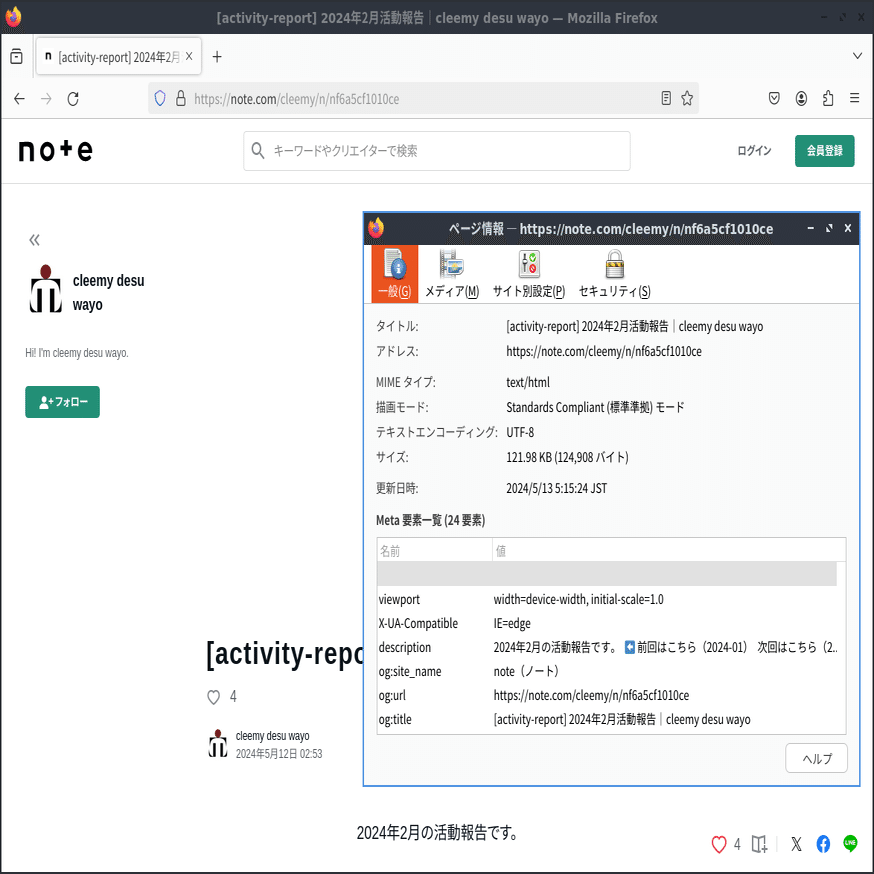Expand the list all tabs chevron
Image resolution: width=874 pixels, height=874 pixels.
click(857, 56)
